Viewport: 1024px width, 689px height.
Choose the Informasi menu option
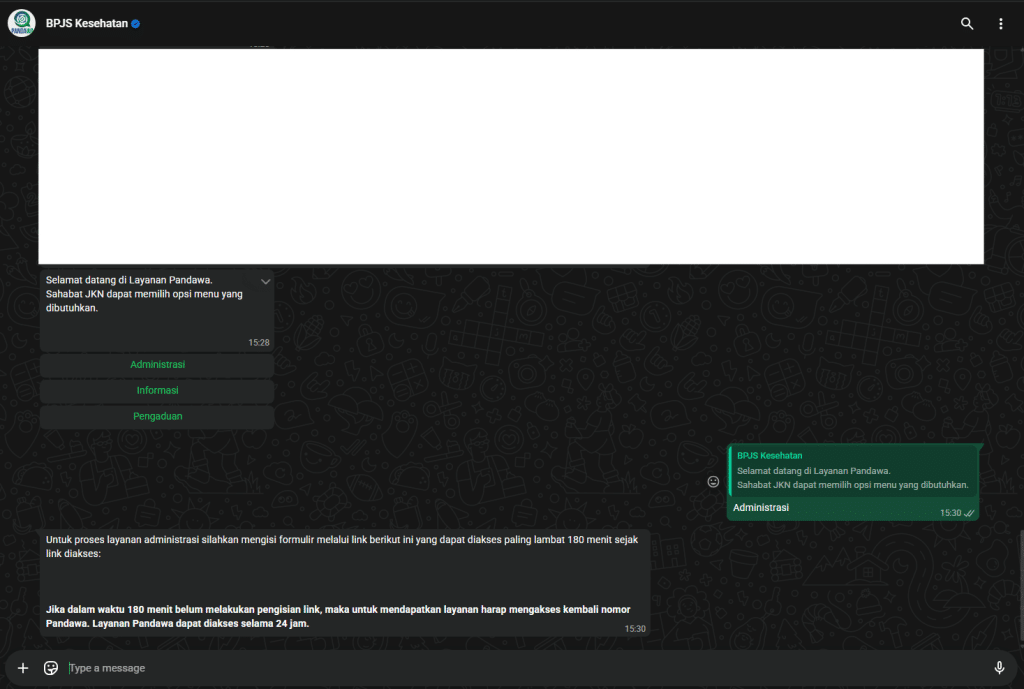pyautogui.click(x=157, y=391)
